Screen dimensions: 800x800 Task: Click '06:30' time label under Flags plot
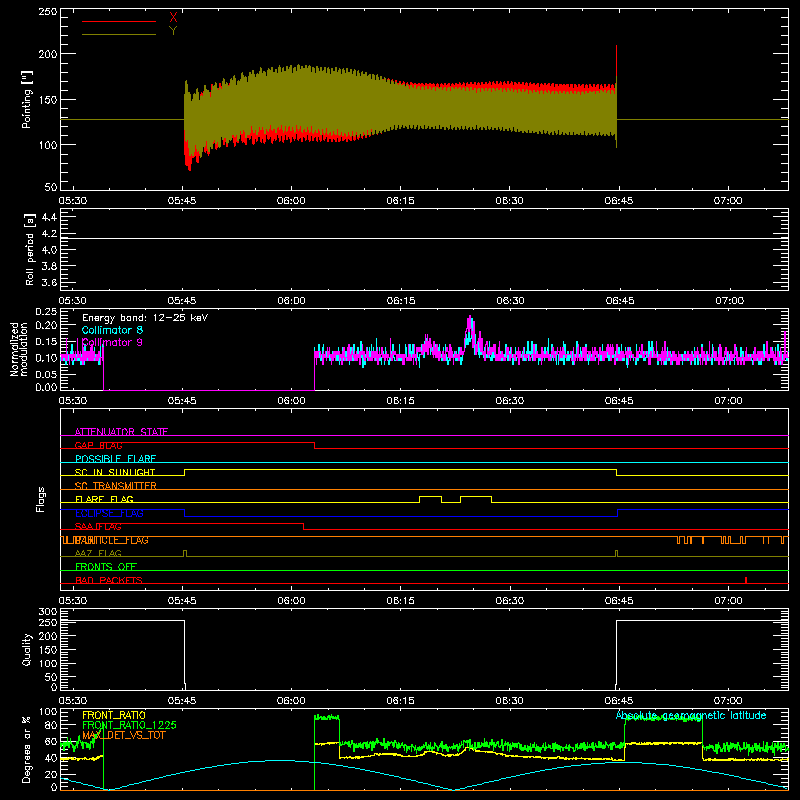coord(510,601)
